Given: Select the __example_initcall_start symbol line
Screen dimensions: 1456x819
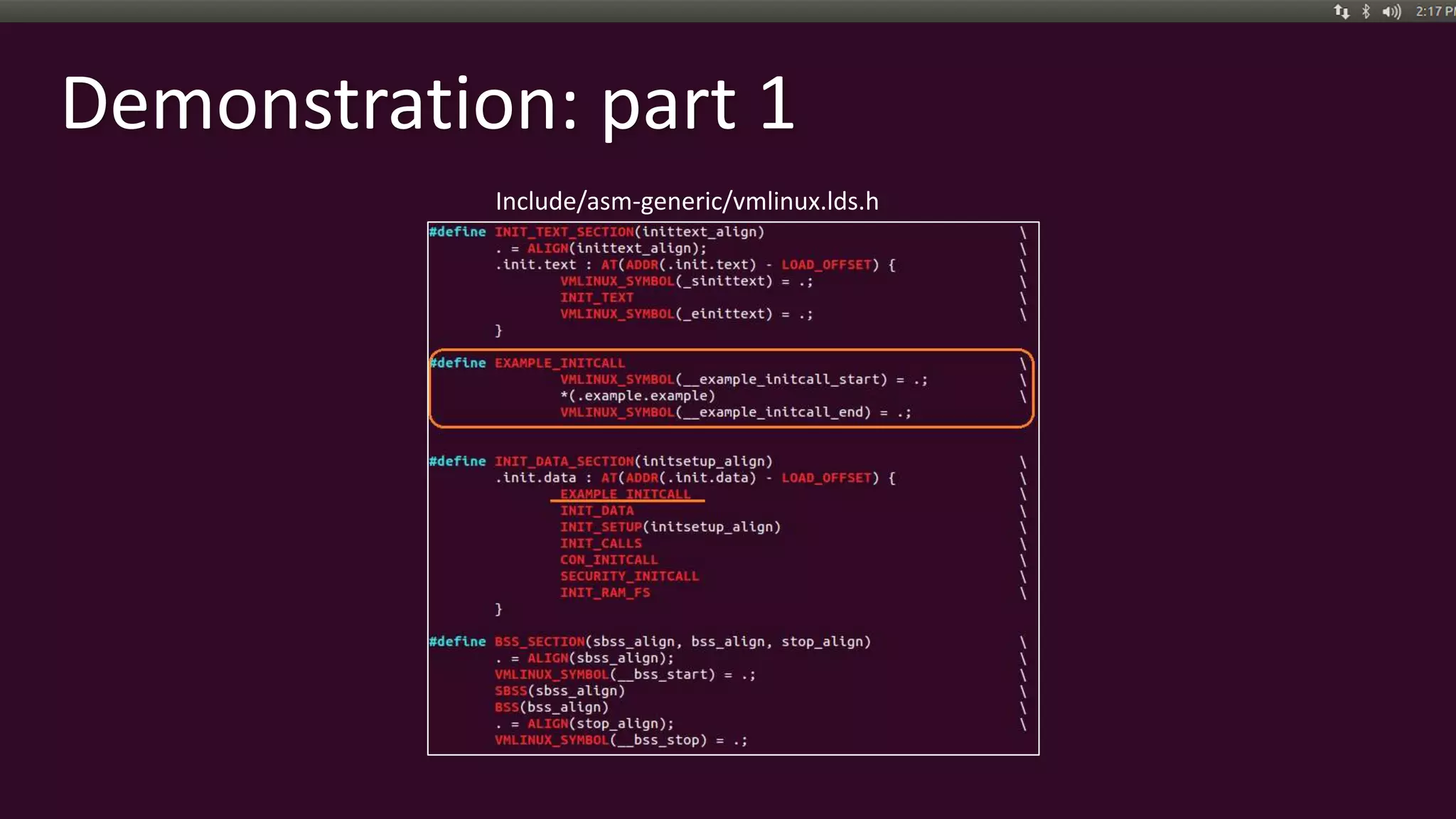Looking at the screenshot, I should (744, 379).
